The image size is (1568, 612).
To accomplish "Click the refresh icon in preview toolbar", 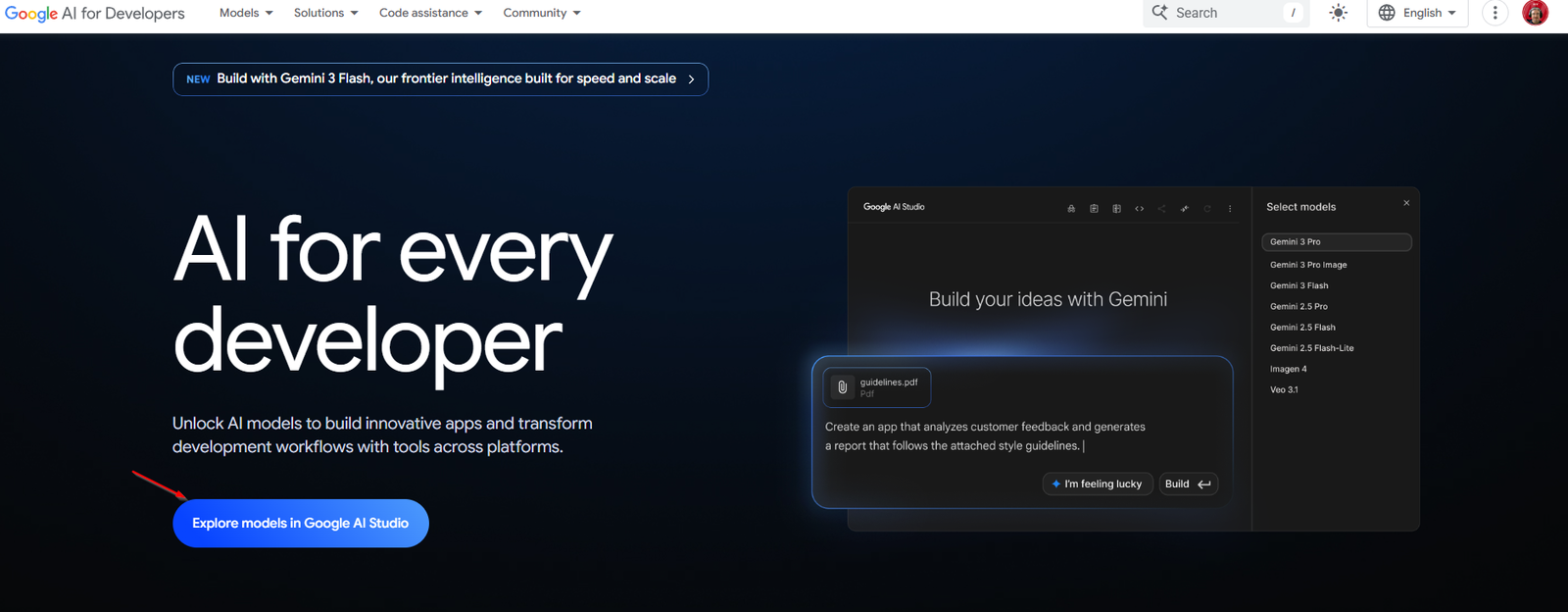I will [x=1207, y=208].
